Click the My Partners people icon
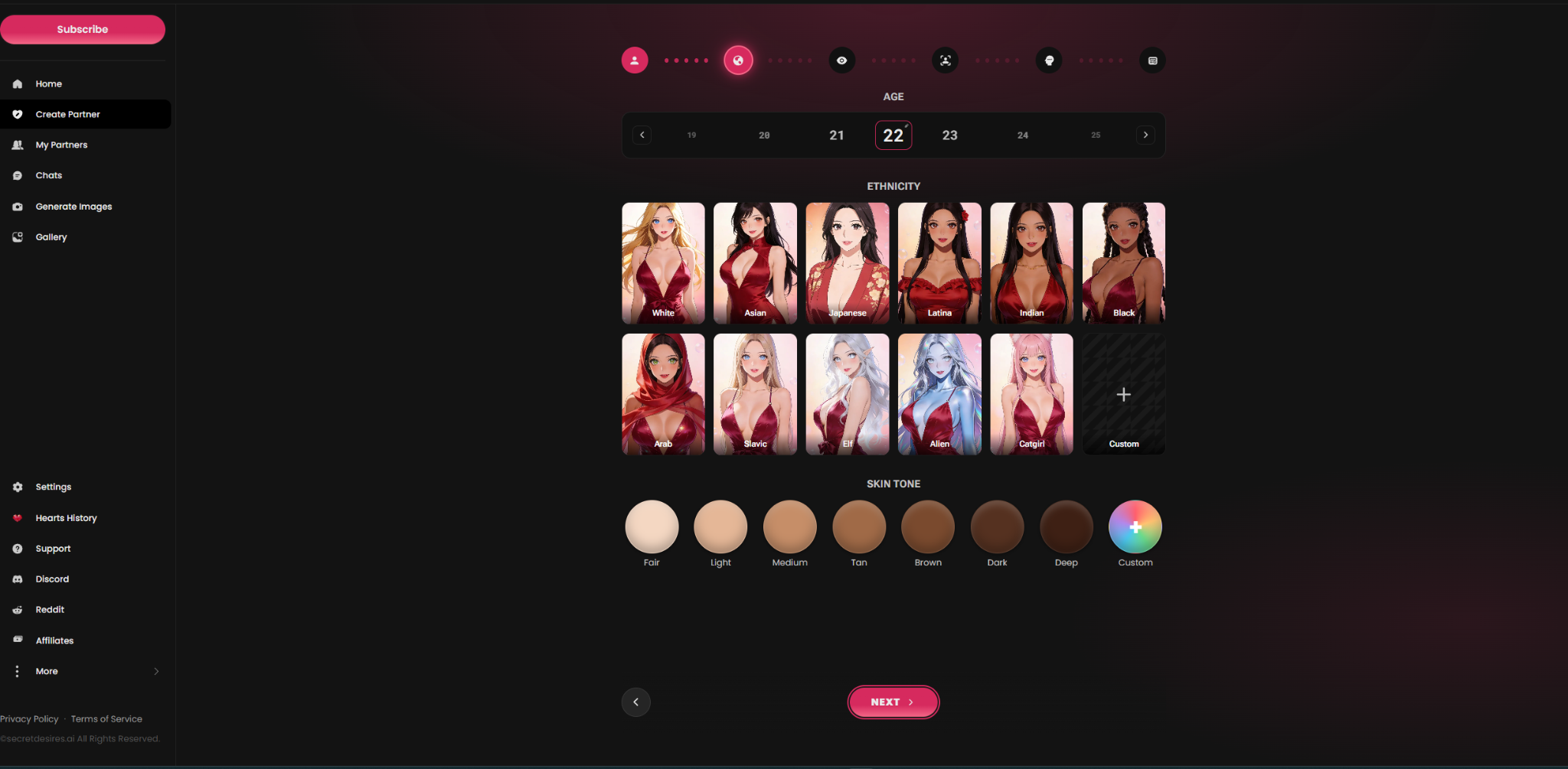Screen dimensions: 1568x769 [x=18, y=145]
